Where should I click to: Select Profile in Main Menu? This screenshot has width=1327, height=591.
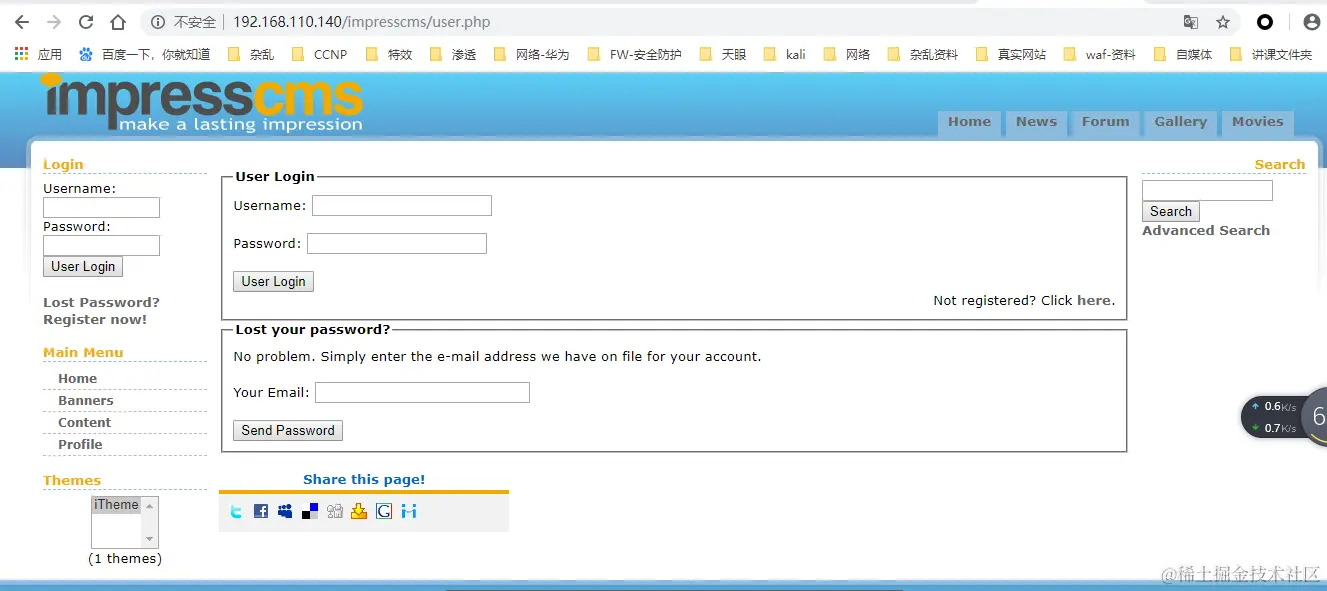tap(80, 445)
